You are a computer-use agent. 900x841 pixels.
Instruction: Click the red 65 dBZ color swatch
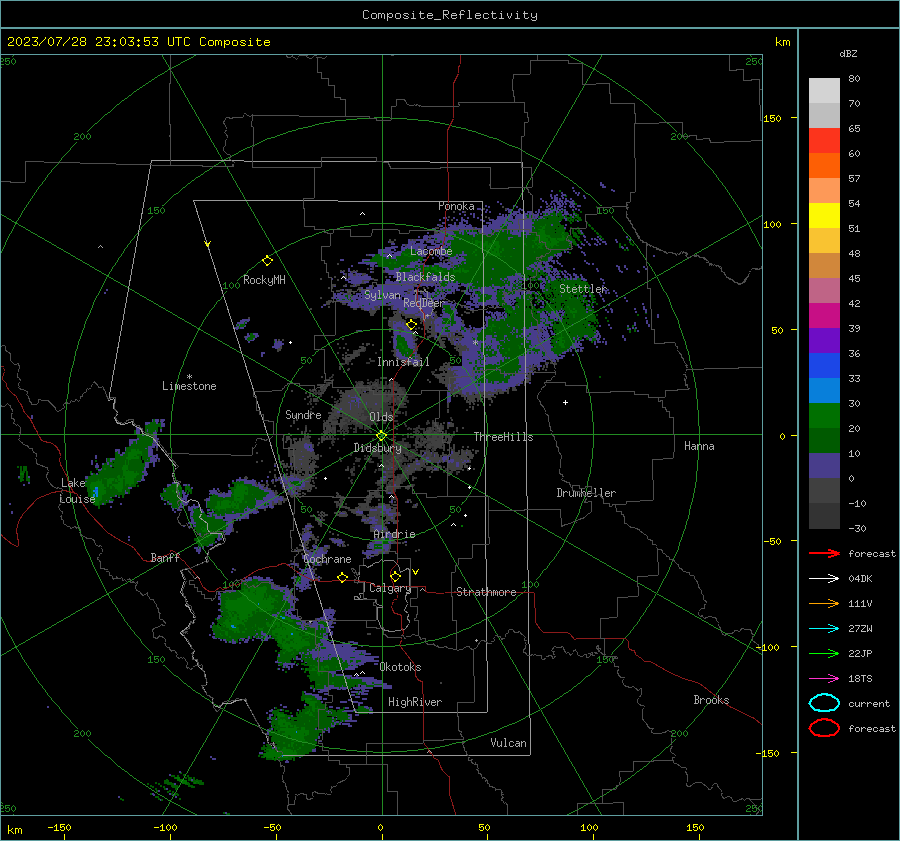point(824,140)
